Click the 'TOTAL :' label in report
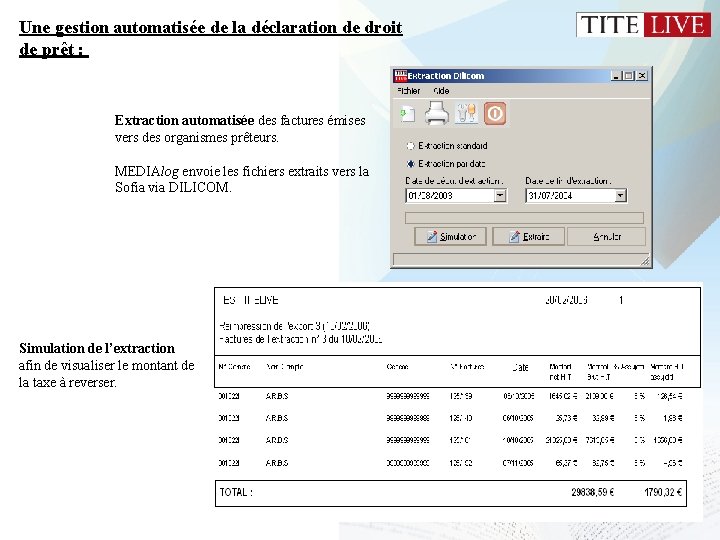The image size is (720, 540). [x=236, y=492]
